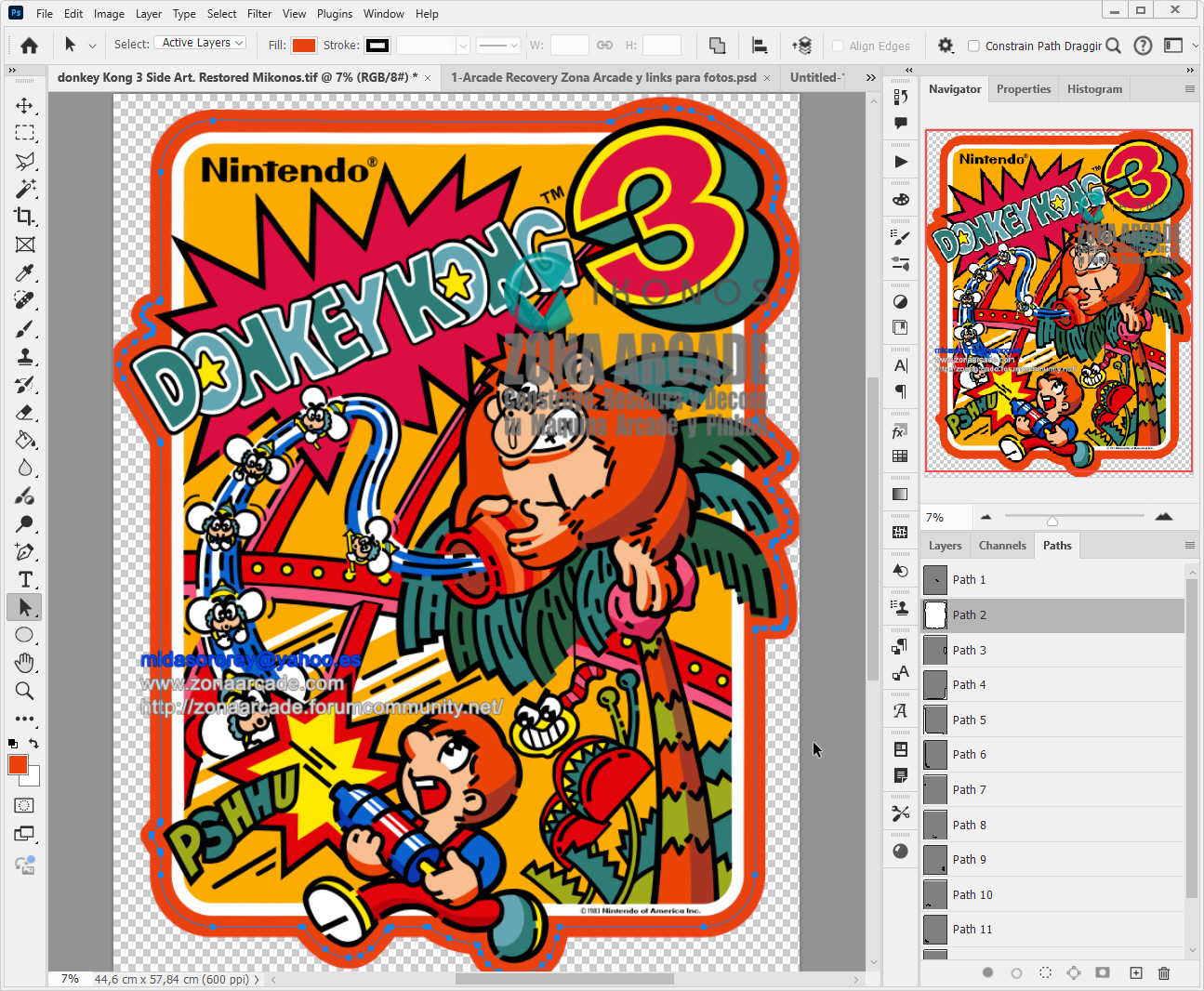1204x991 pixels.
Task: Delete current path with trash button
Action: tap(1164, 972)
